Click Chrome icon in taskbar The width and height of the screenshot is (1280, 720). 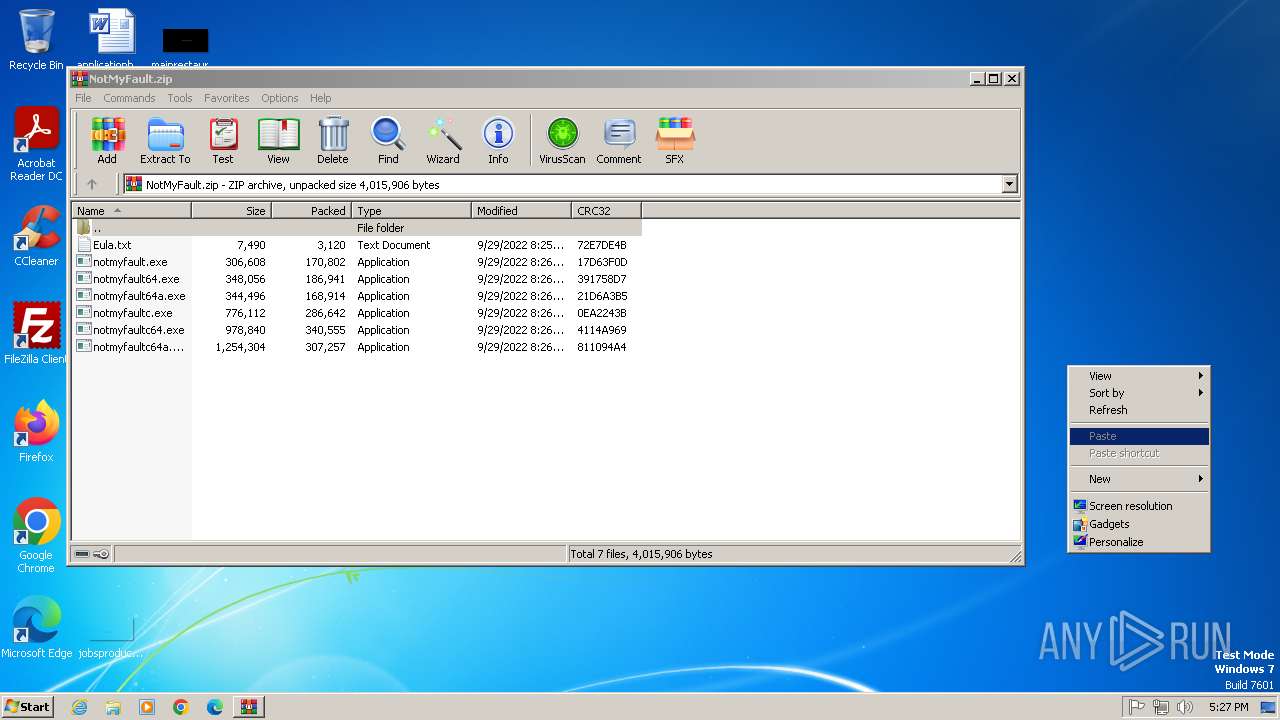[x=181, y=707]
